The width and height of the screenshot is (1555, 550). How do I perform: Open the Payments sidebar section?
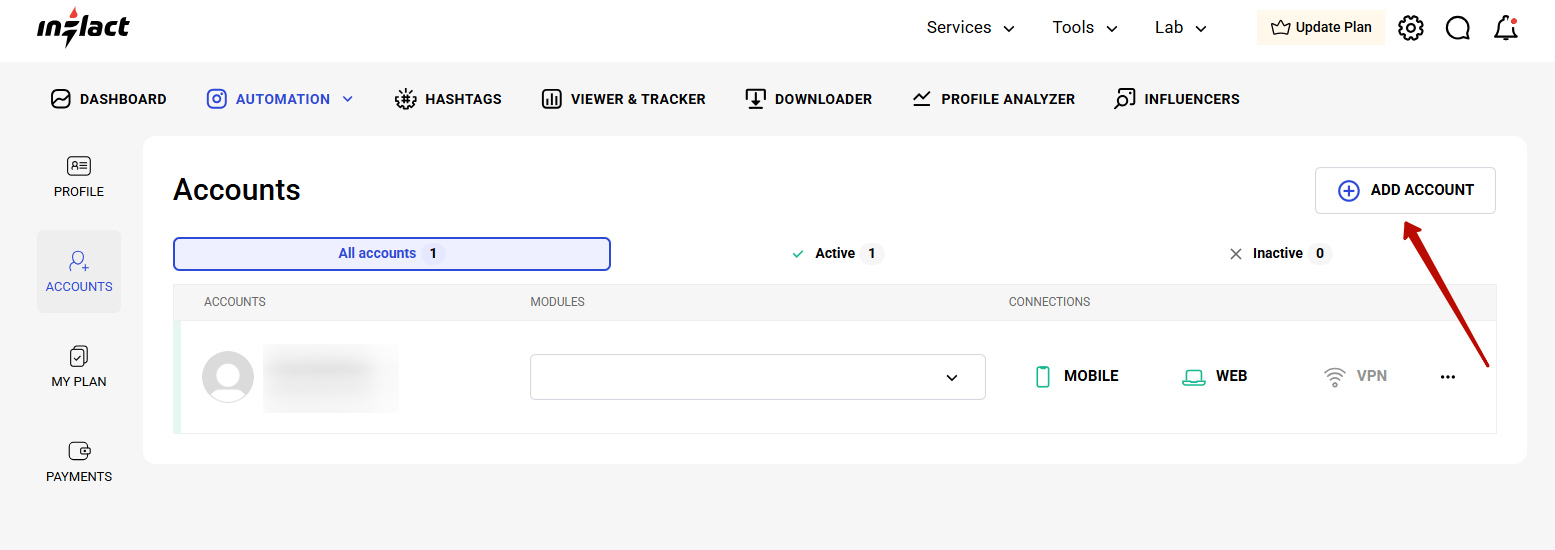79,462
